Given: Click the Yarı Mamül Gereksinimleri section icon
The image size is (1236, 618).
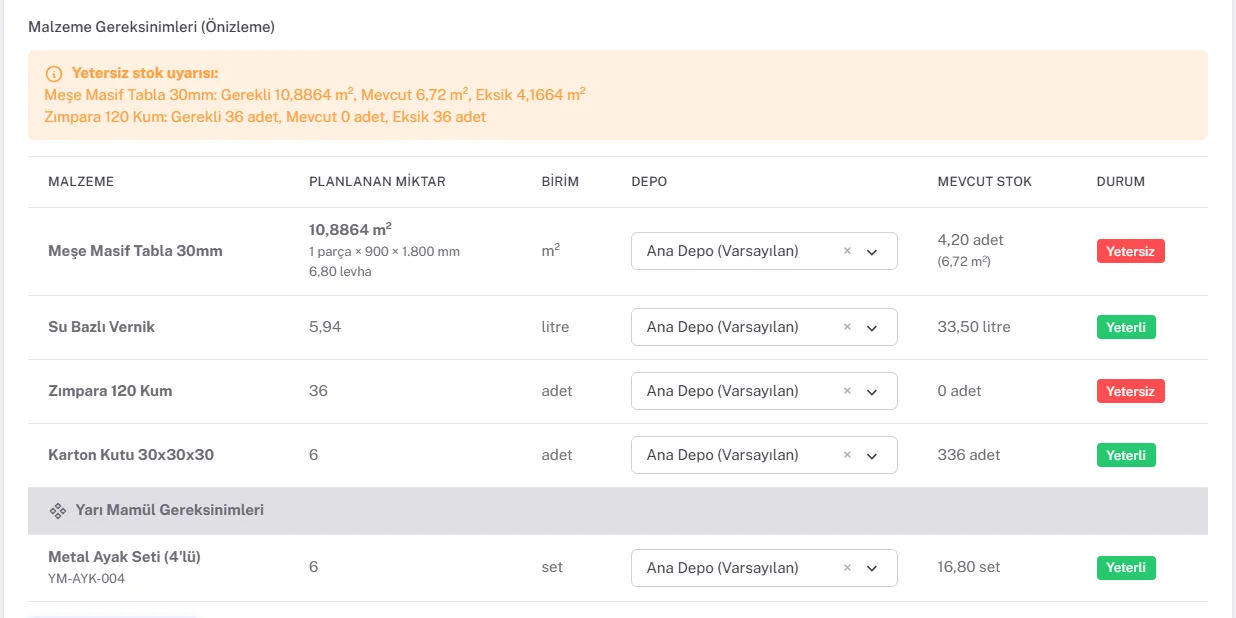Looking at the screenshot, I should [58, 510].
